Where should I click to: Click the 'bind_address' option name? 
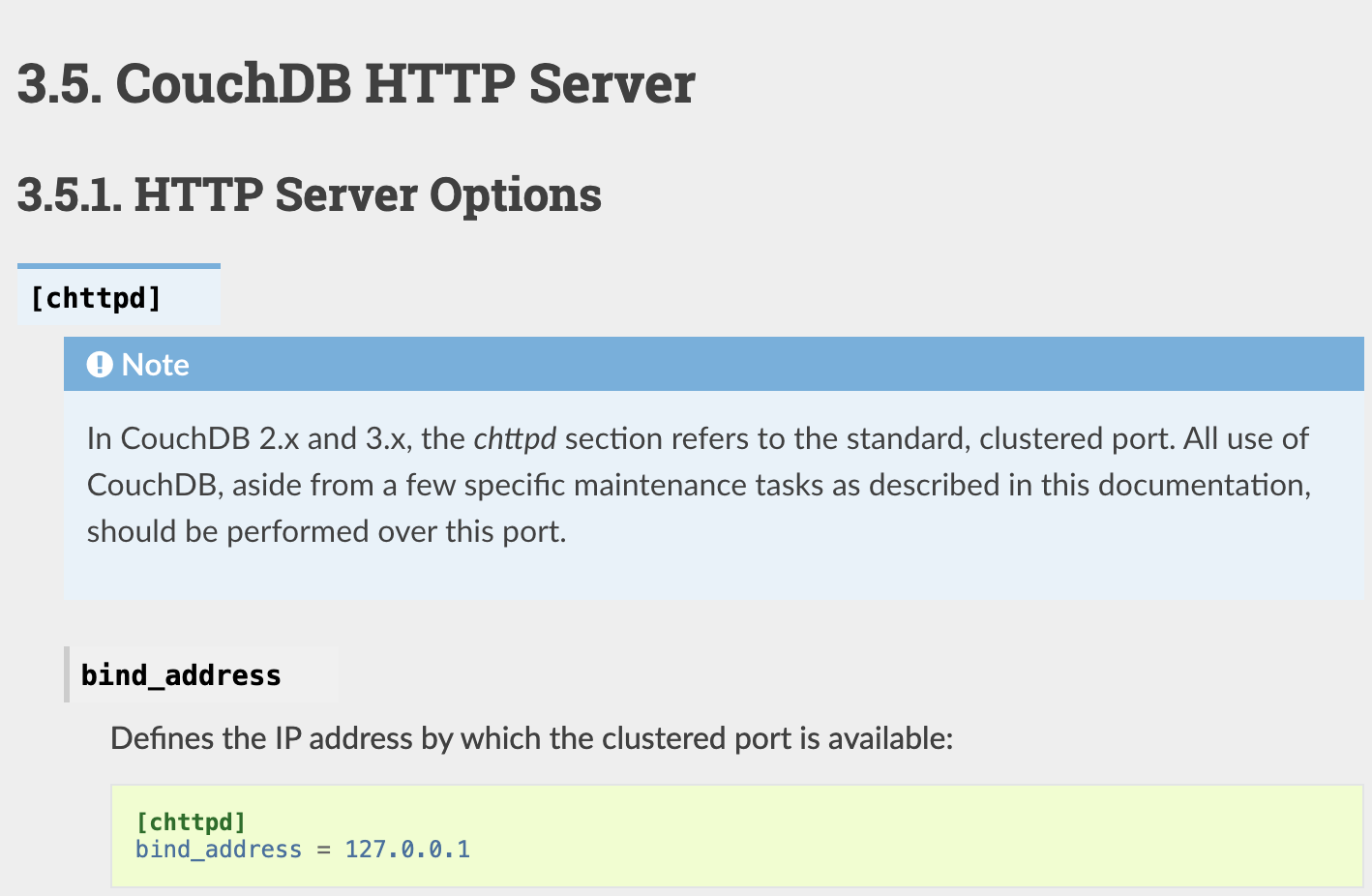[x=181, y=675]
